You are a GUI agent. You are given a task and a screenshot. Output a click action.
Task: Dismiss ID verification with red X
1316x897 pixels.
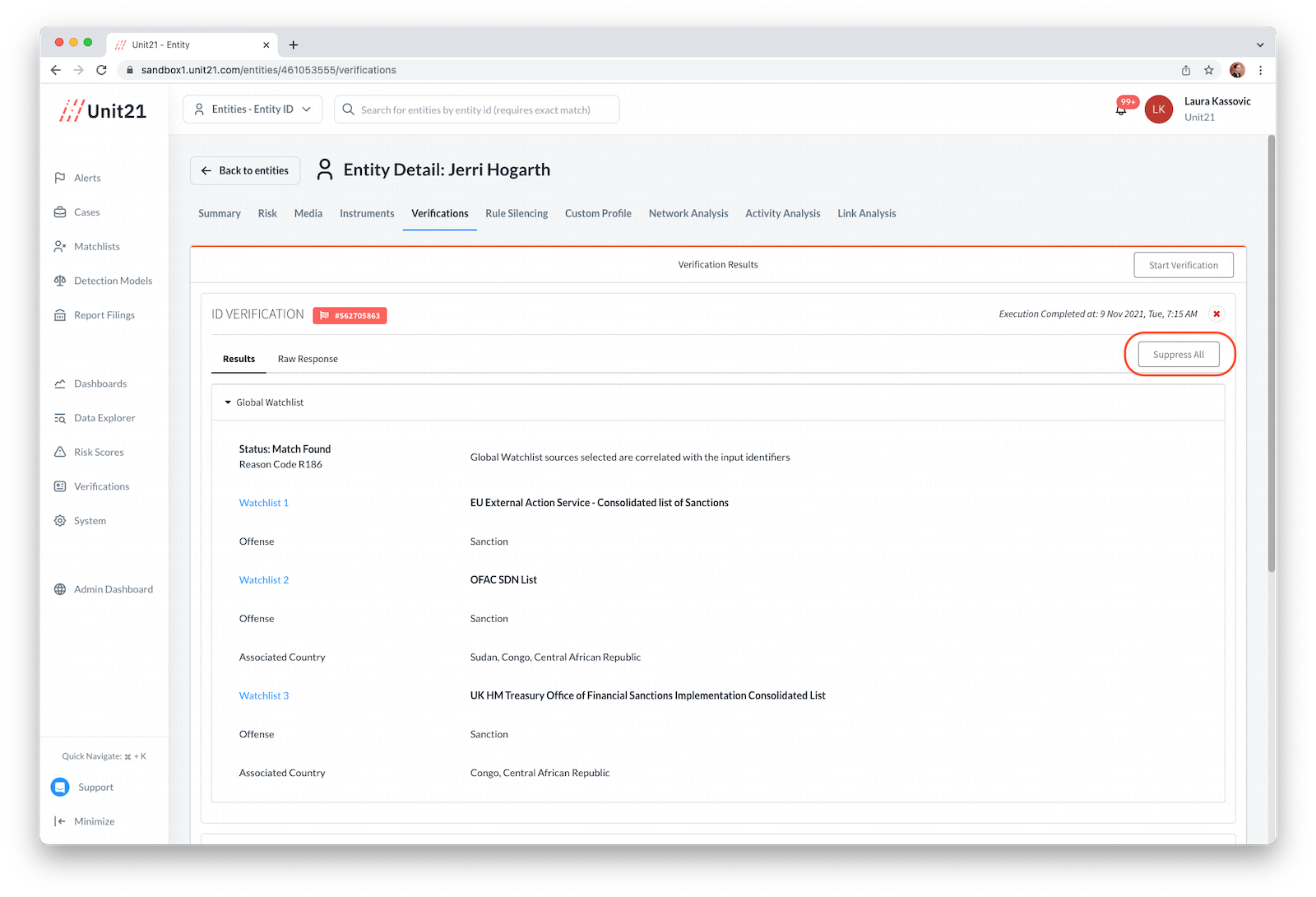(x=1216, y=314)
